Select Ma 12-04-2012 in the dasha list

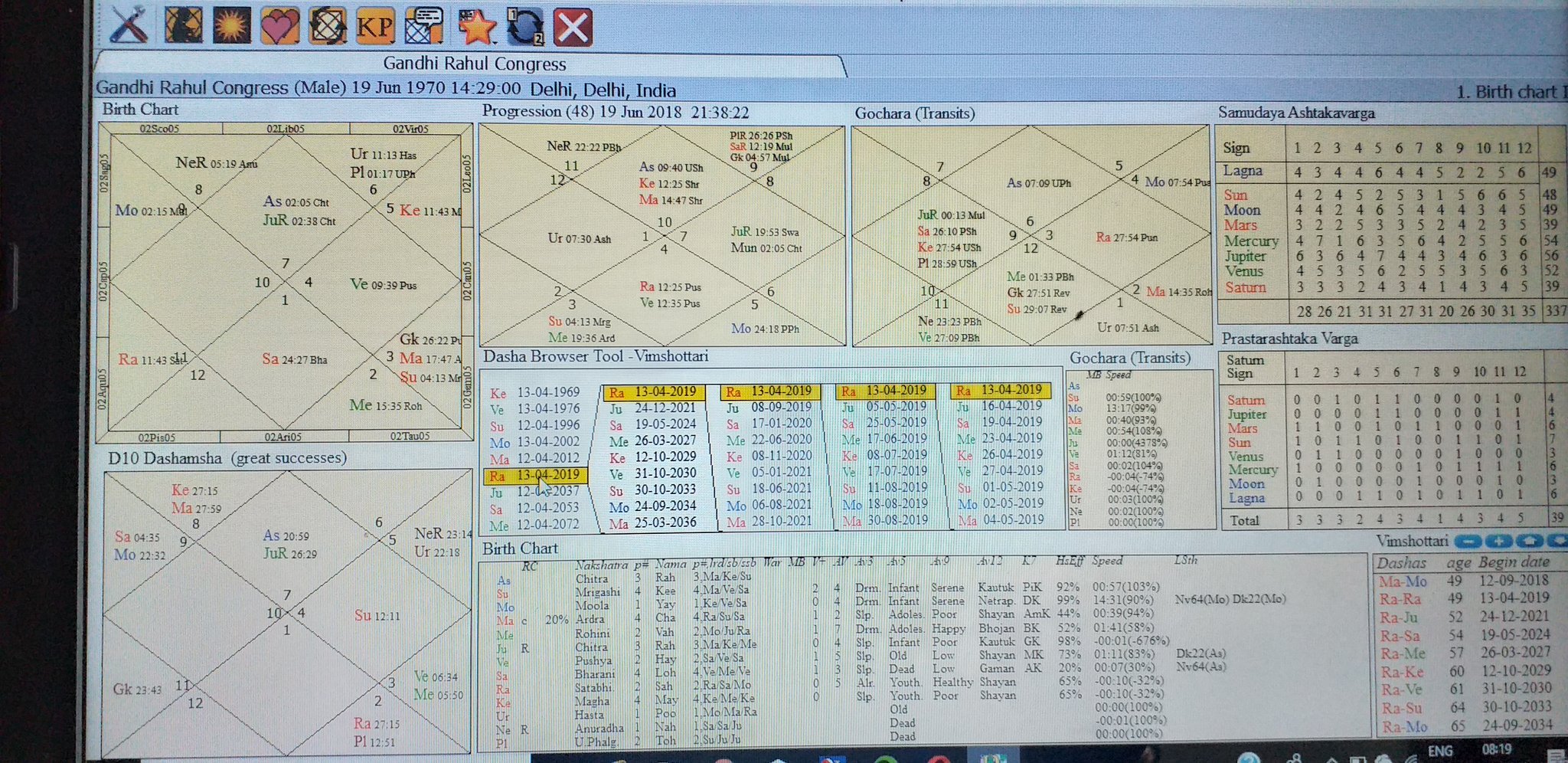534,460
